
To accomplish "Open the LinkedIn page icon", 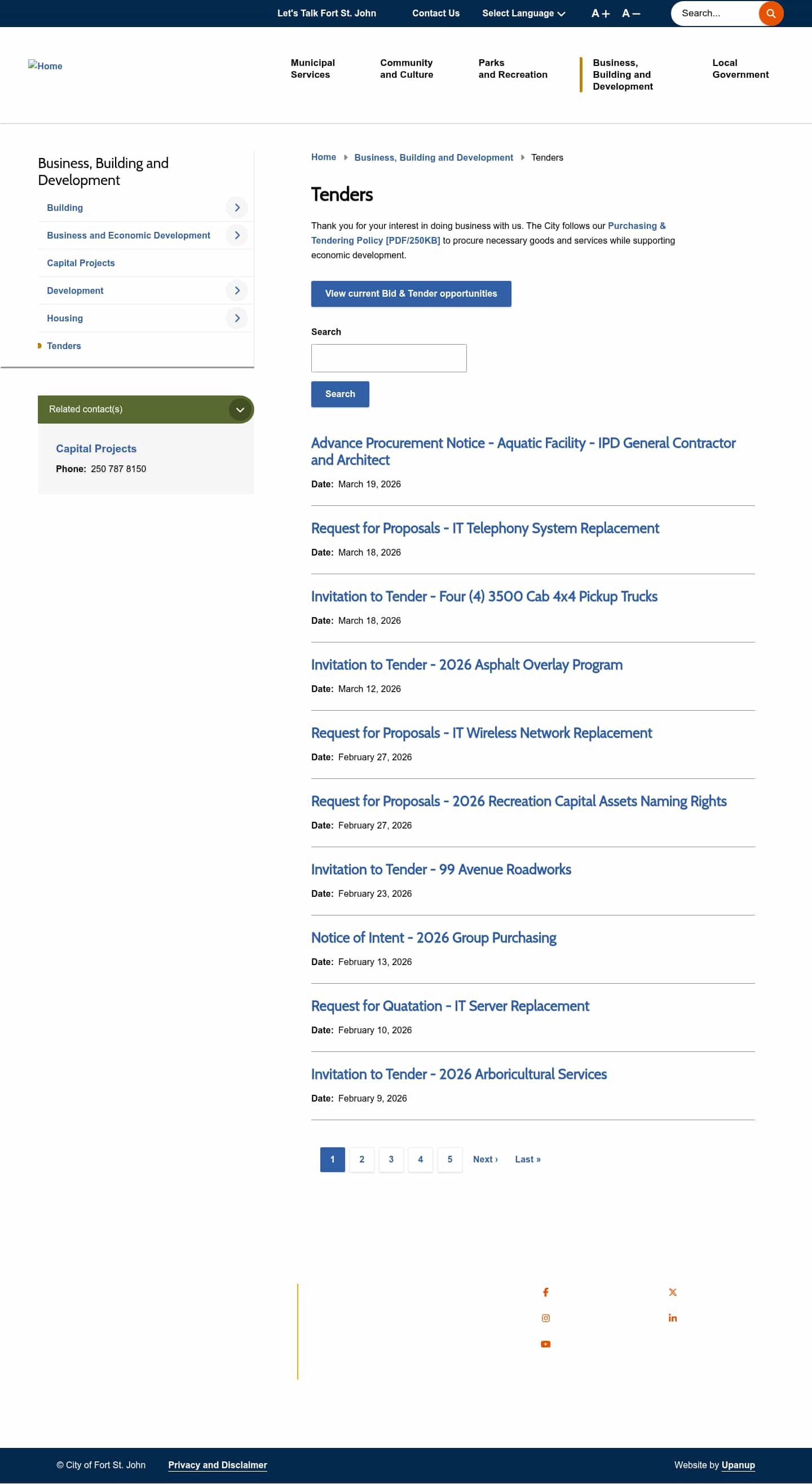I will click(672, 1318).
